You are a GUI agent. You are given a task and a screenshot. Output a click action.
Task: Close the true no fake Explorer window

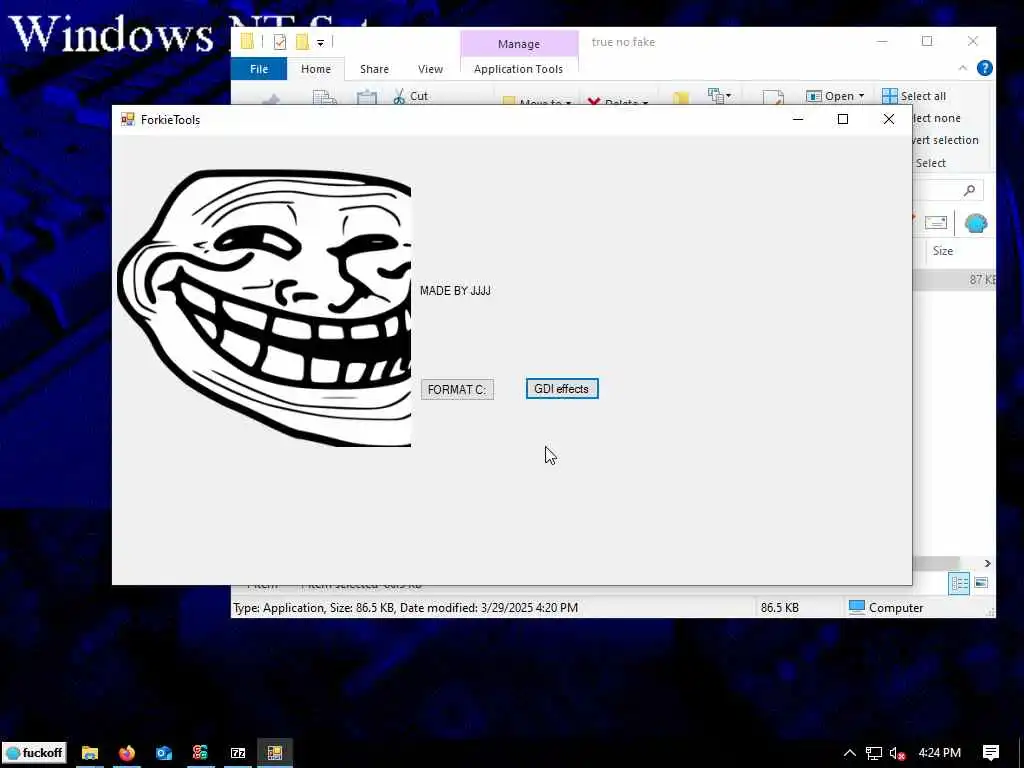point(972,41)
